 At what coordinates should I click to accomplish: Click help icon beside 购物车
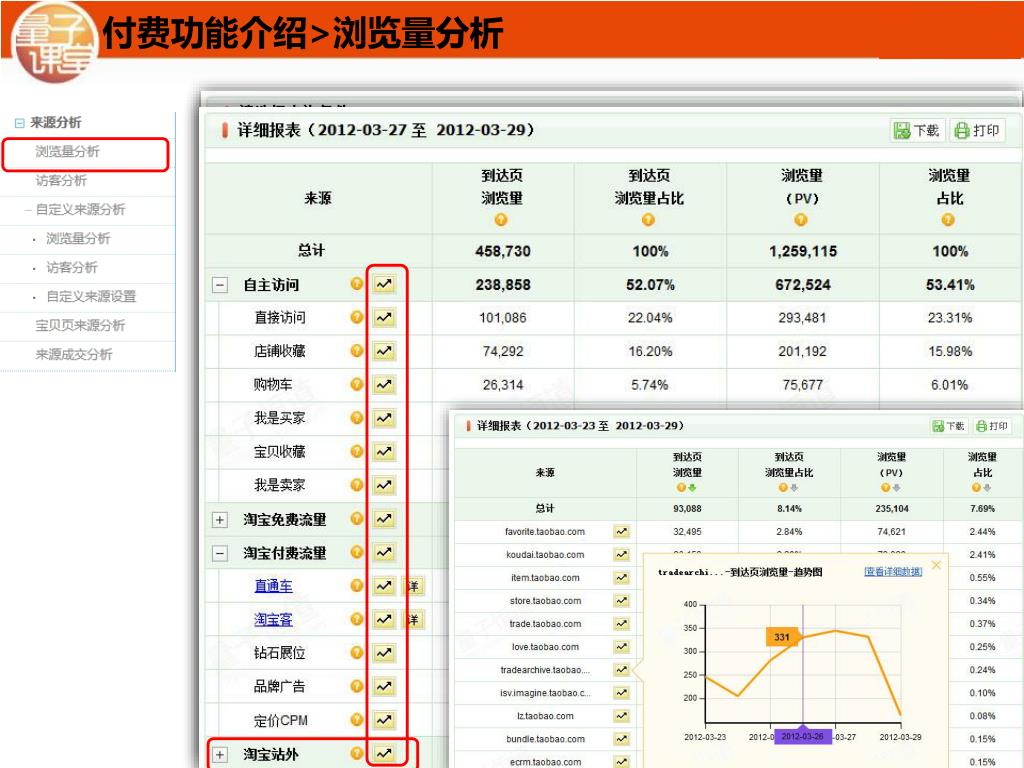357,384
